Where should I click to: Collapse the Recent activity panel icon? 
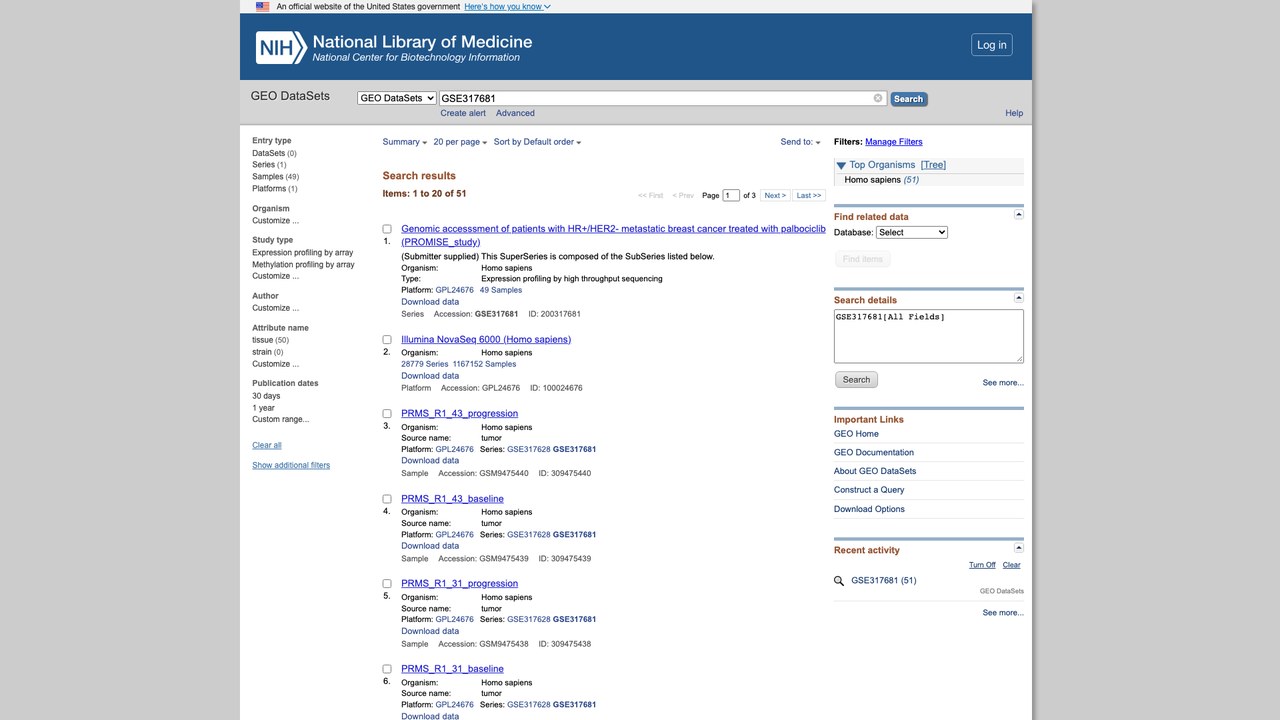point(1019,548)
